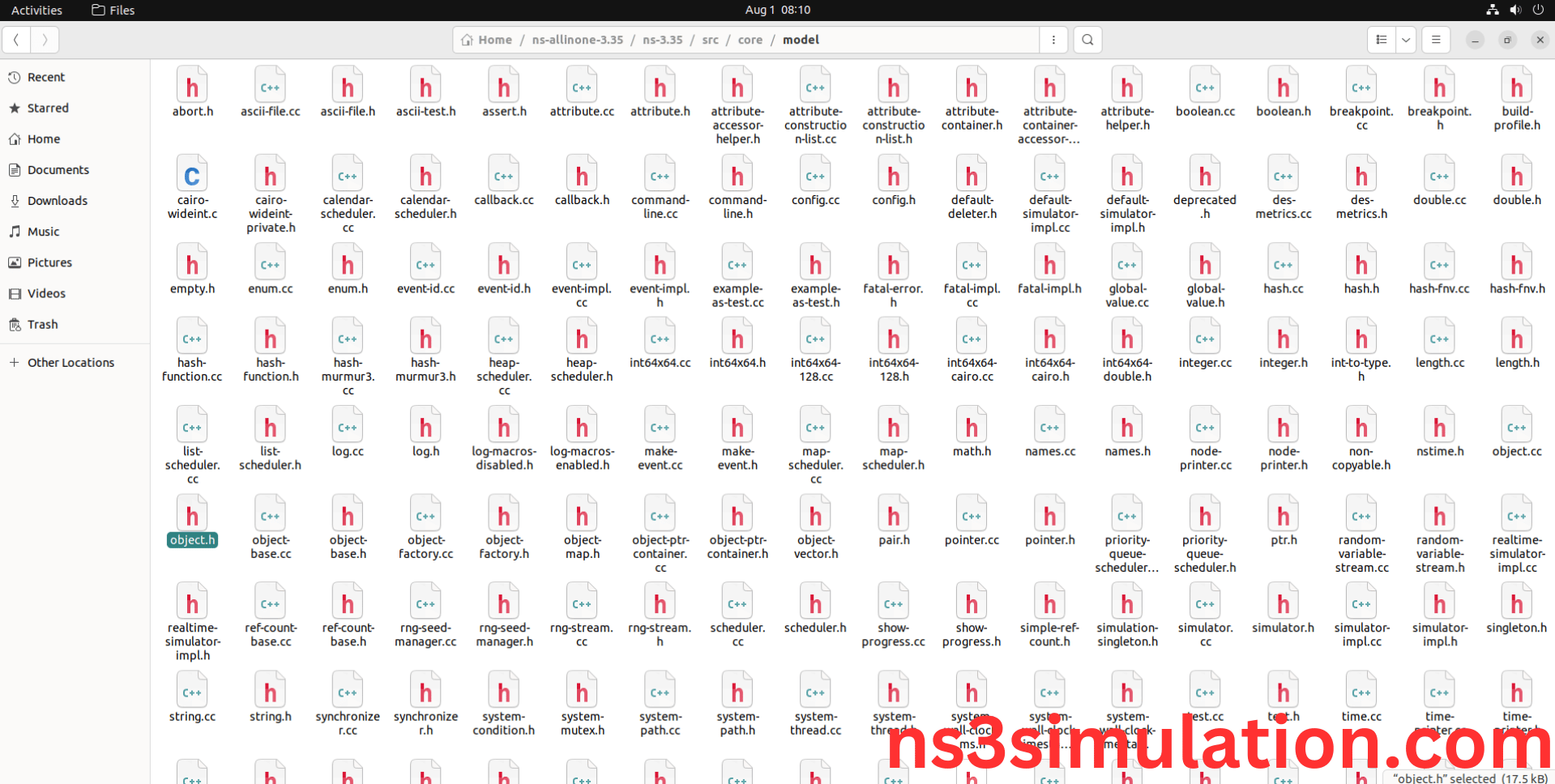Toggle list view layout button
Image resolution: width=1555 pixels, height=784 pixels.
tap(1382, 40)
